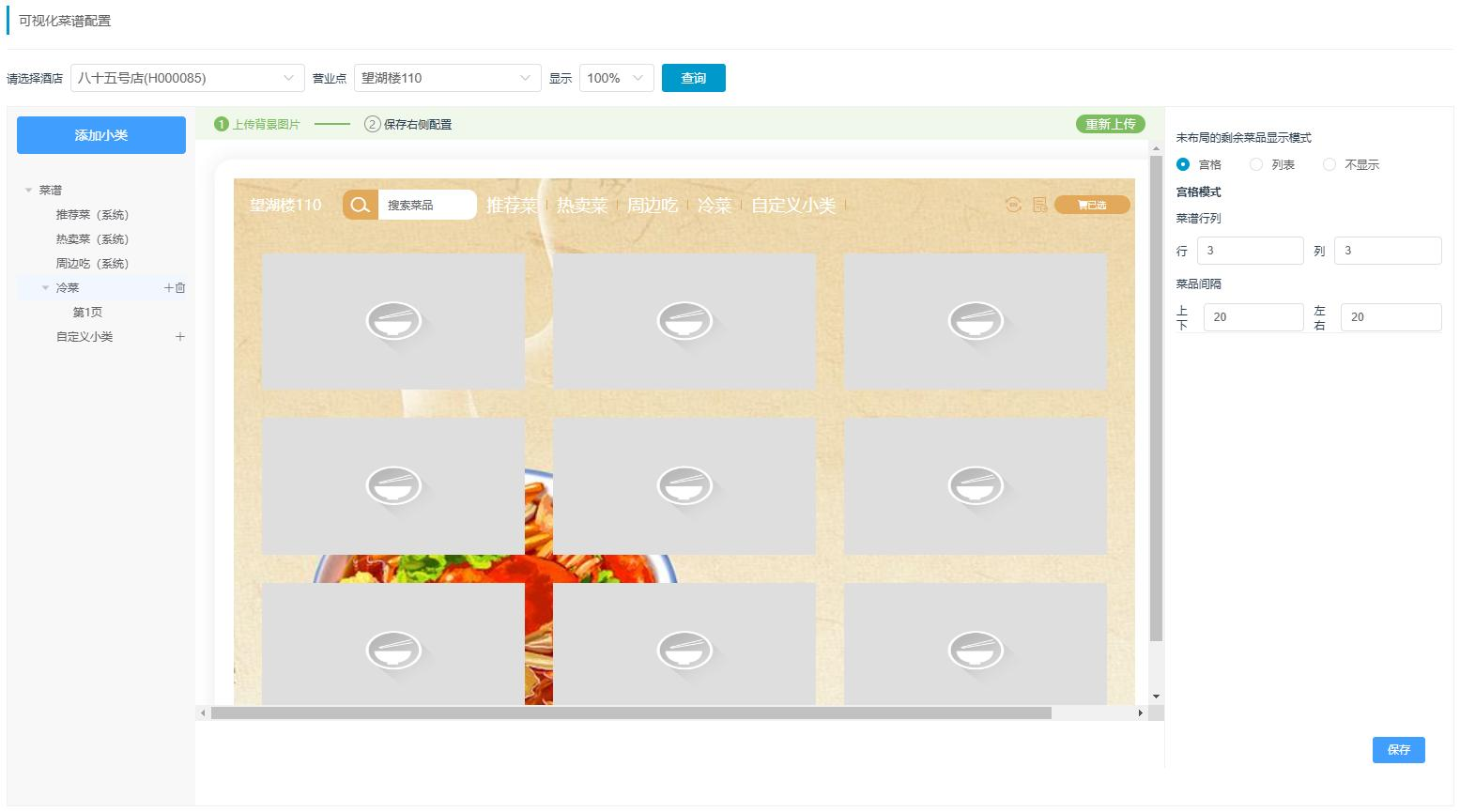Screen dimensions: 1460x812
Task: Click the 查询 button
Action: click(694, 78)
